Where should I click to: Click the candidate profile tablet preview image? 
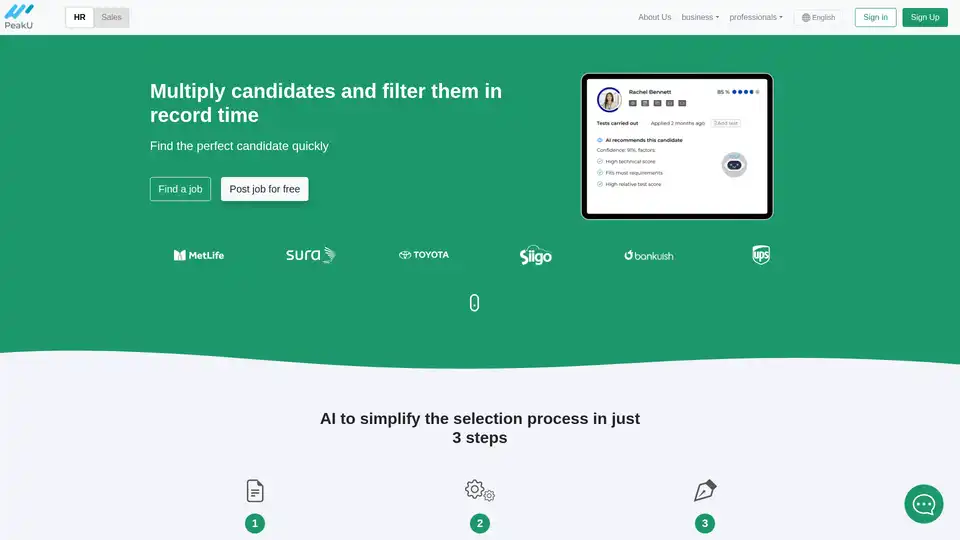tap(677, 146)
